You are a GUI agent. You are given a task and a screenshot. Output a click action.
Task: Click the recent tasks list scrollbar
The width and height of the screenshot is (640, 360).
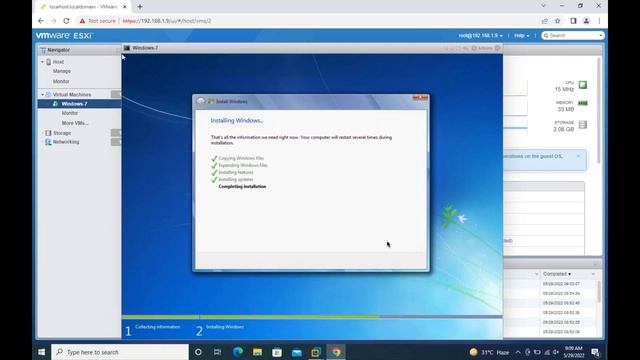pyautogui.click(x=599, y=292)
